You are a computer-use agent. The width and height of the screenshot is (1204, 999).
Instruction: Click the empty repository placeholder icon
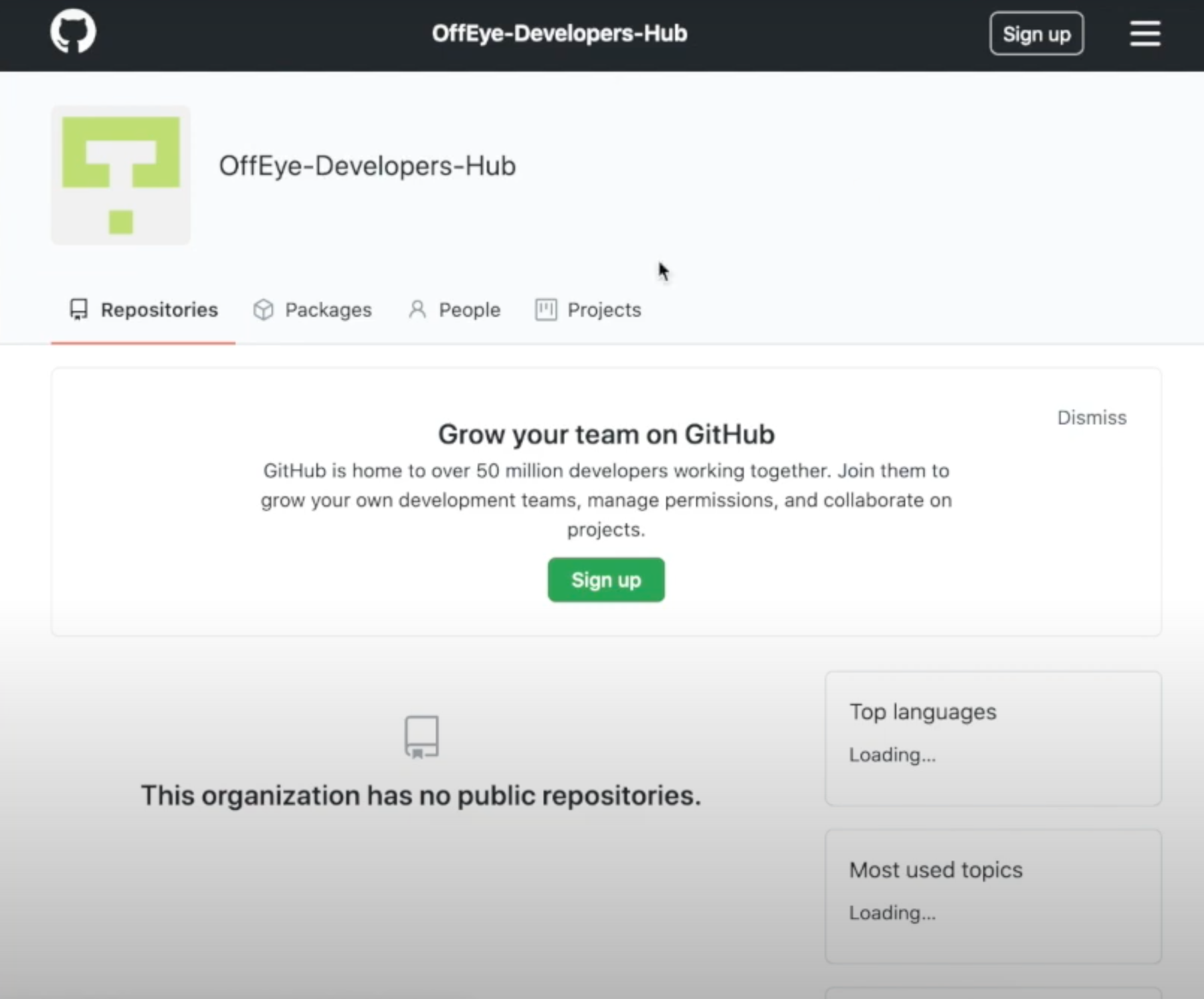[422, 737]
